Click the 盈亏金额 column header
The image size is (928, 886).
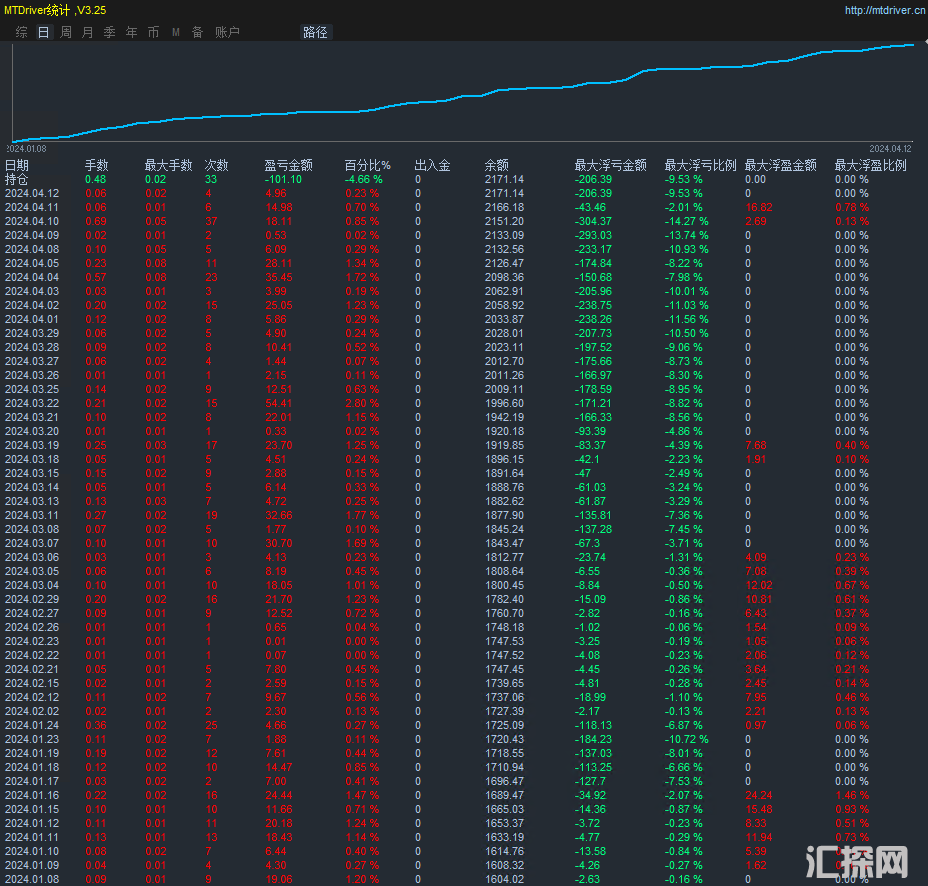click(288, 165)
